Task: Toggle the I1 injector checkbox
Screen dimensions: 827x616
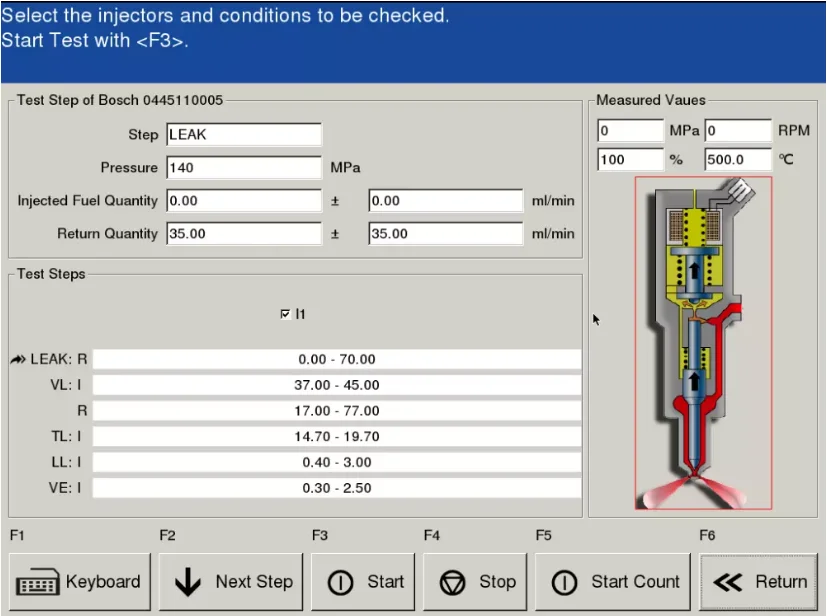Action: point(286,314)
